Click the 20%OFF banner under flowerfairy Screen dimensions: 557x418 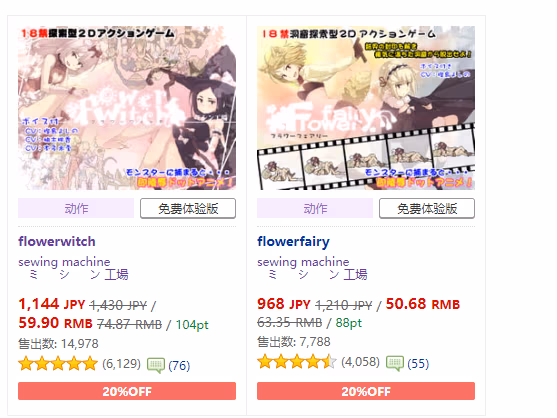click(x=366, y=391)
